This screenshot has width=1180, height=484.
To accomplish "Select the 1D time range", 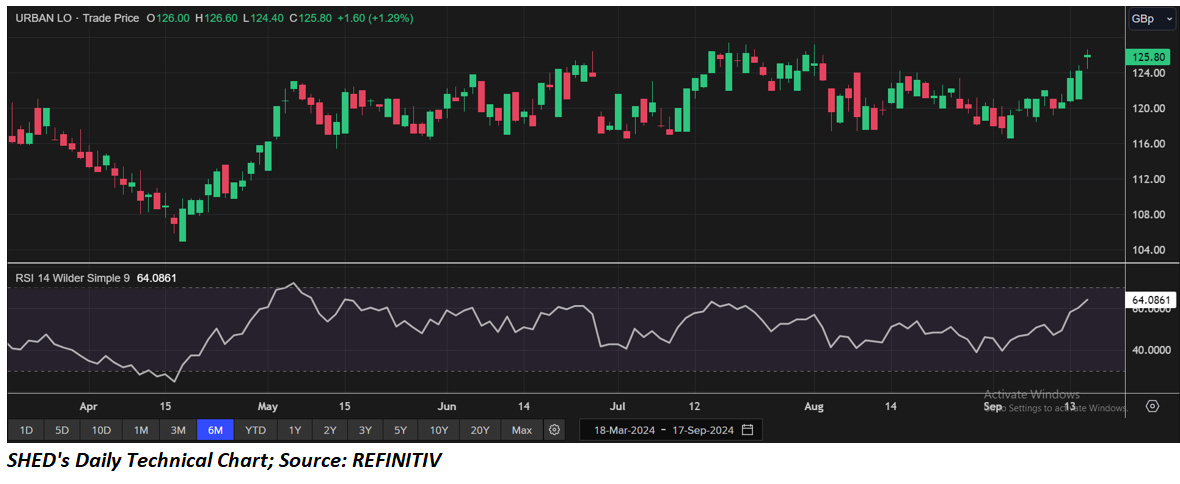I will (26, 431).
